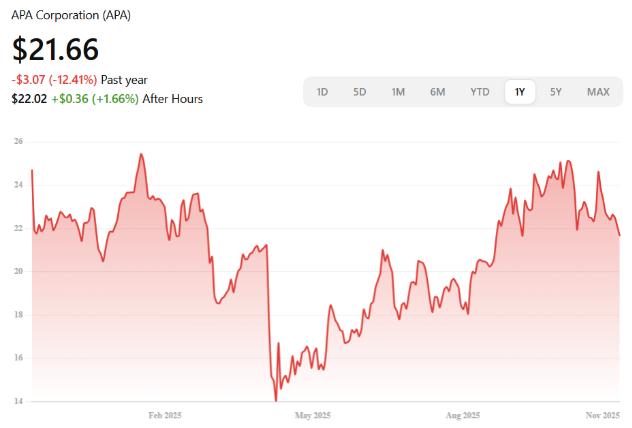The image size is (632, 428).
Task: Click the last data point at chart's right end
Action: (619, 235)
